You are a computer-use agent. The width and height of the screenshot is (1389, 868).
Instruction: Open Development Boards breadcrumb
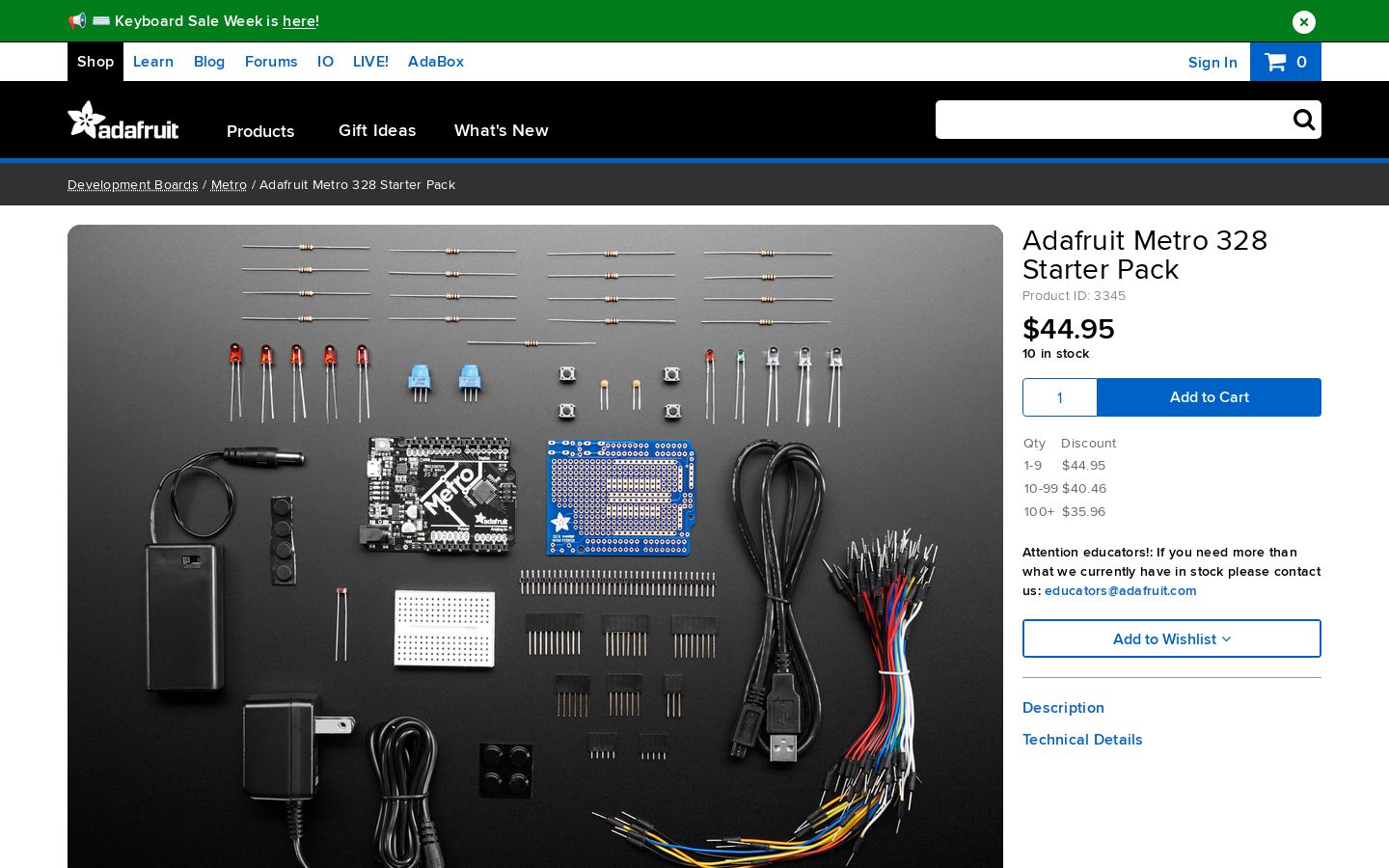coord(133,184)
